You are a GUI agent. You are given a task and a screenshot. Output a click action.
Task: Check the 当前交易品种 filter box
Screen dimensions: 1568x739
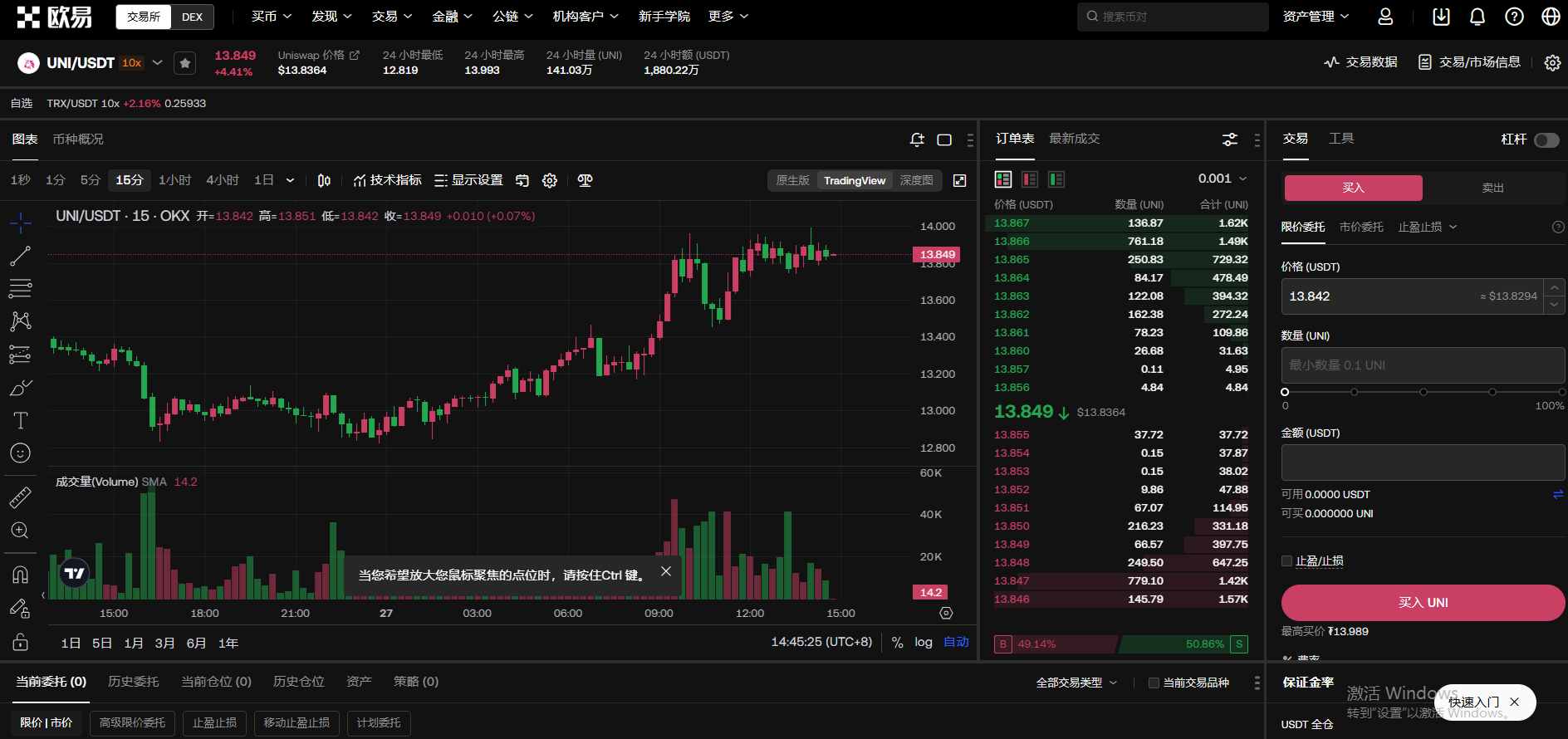point(1154,683)
